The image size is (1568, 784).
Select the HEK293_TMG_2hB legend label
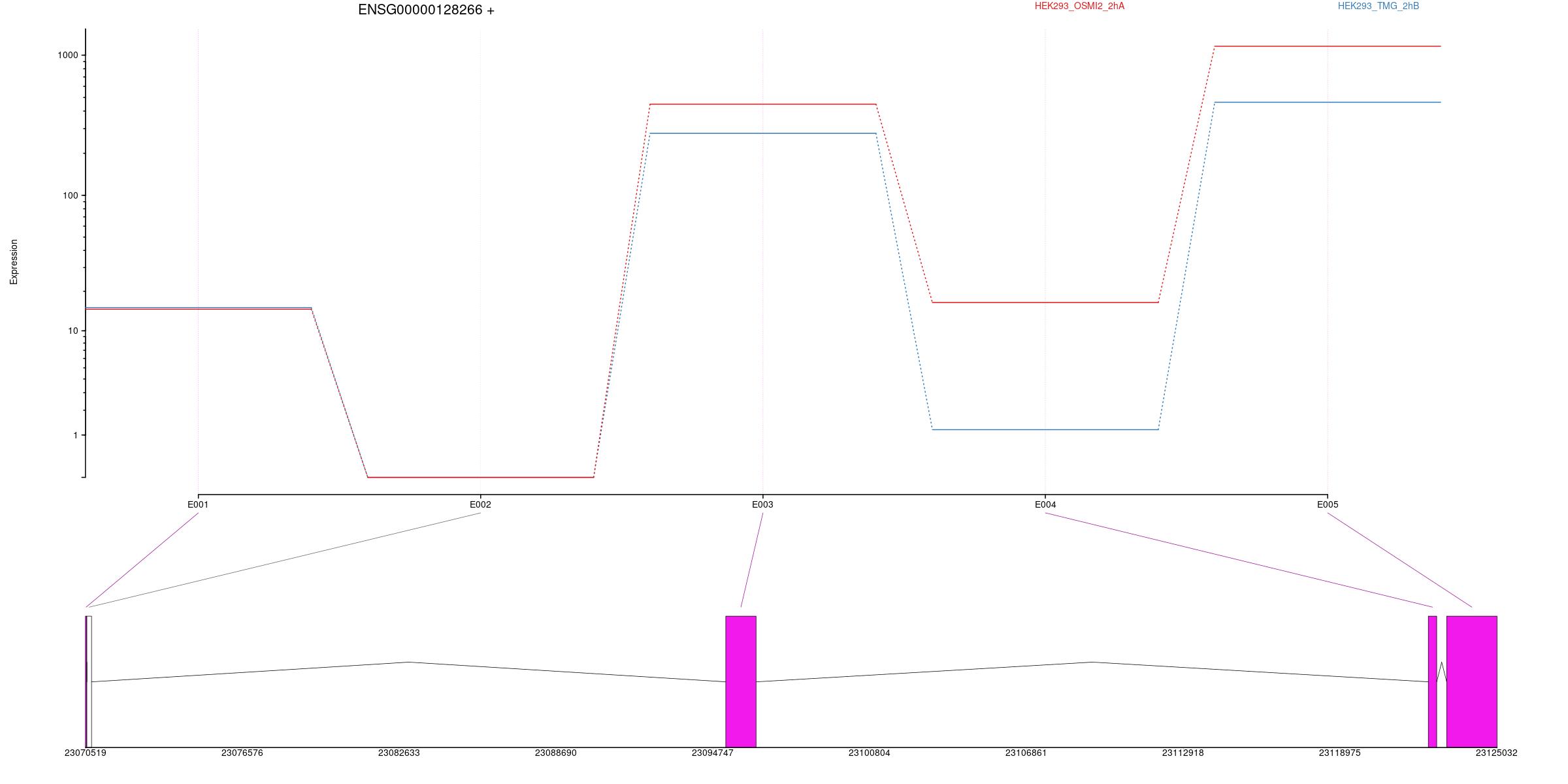(1379, 6)
